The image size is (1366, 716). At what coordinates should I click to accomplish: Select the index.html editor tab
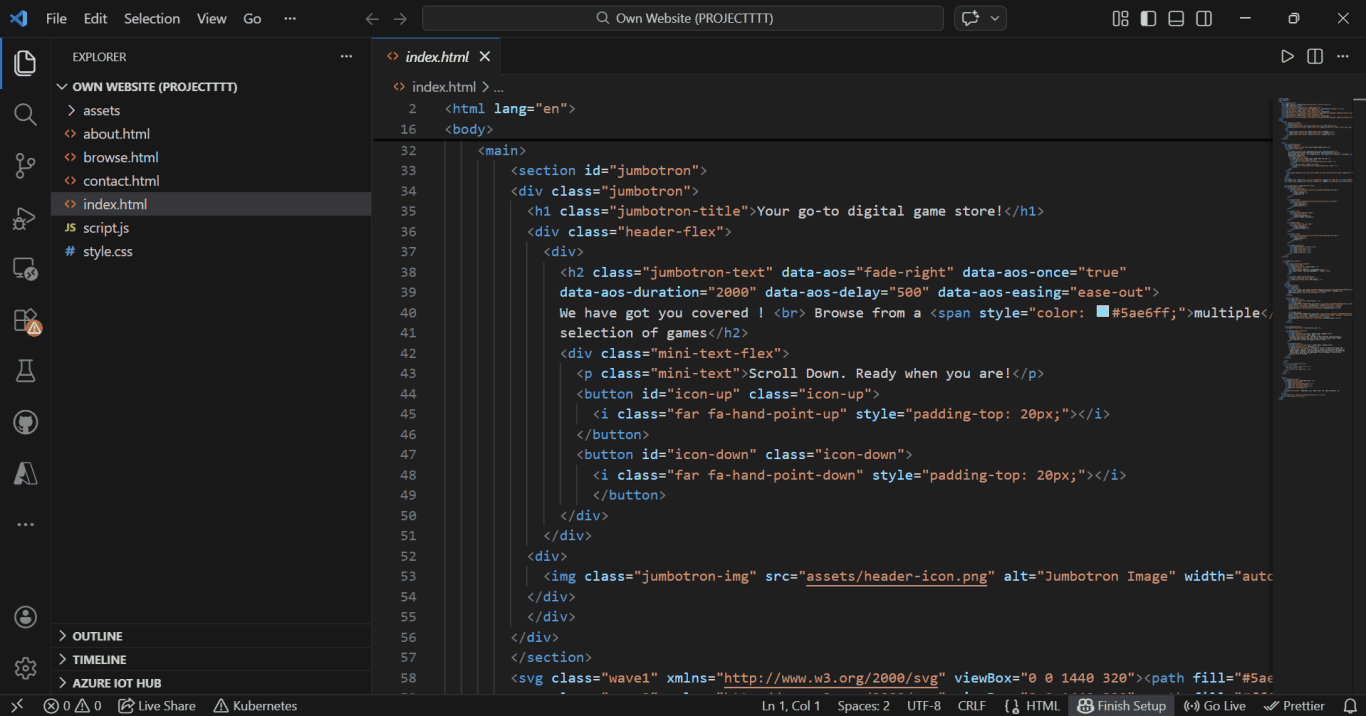436,57
